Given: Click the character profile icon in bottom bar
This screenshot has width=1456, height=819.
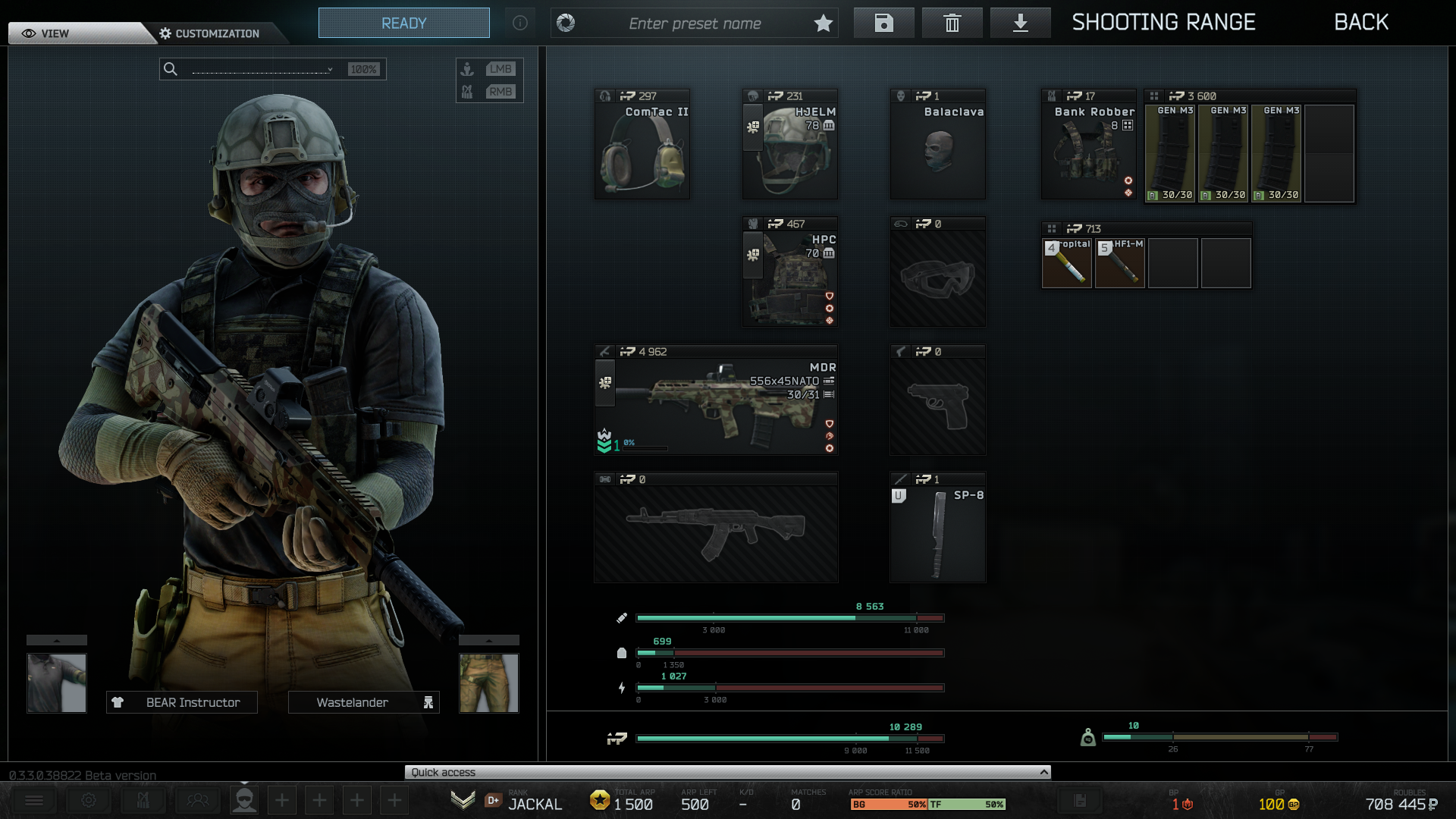Looking at the screenshot, I should [244, 800].
